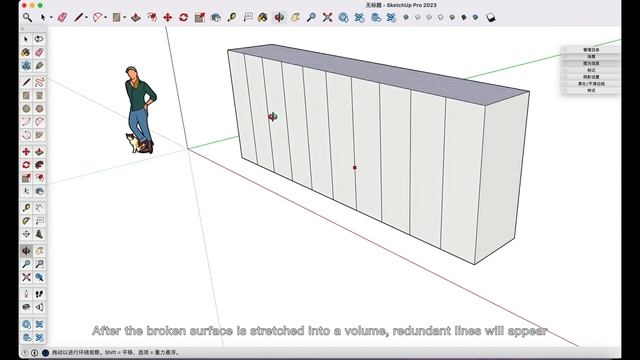Select the Zoom Window tool in left palette
The width and height of the screenshot is (640, 360).
pos(39,264)
